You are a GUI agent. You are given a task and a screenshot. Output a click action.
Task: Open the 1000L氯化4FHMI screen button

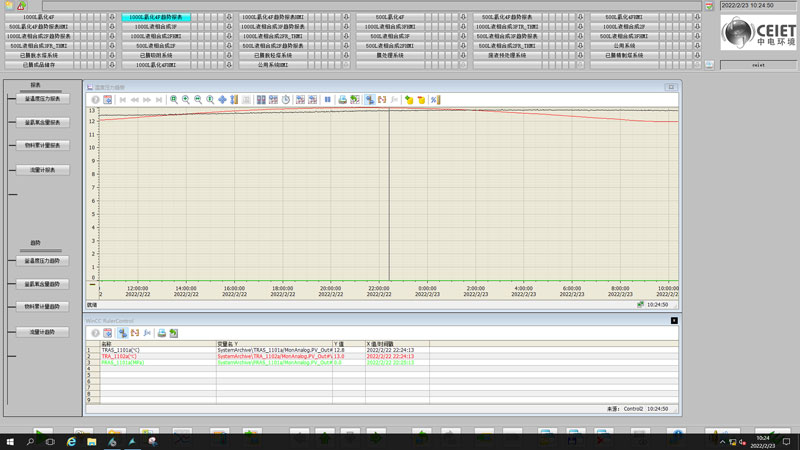click(156, 65)
